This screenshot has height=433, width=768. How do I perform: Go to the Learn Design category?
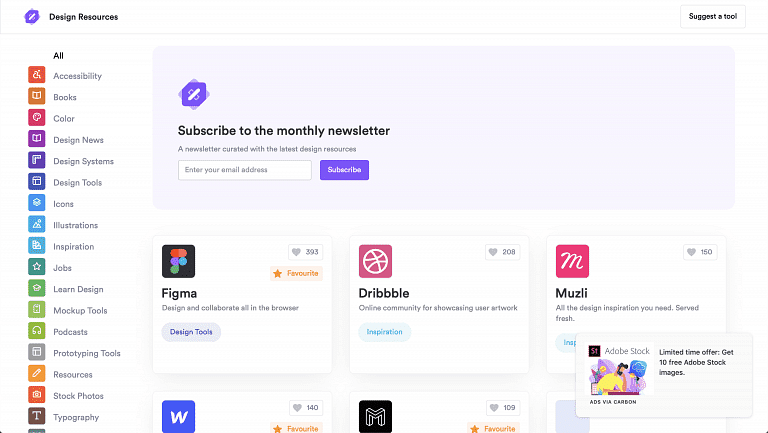(x=78, y=289)
